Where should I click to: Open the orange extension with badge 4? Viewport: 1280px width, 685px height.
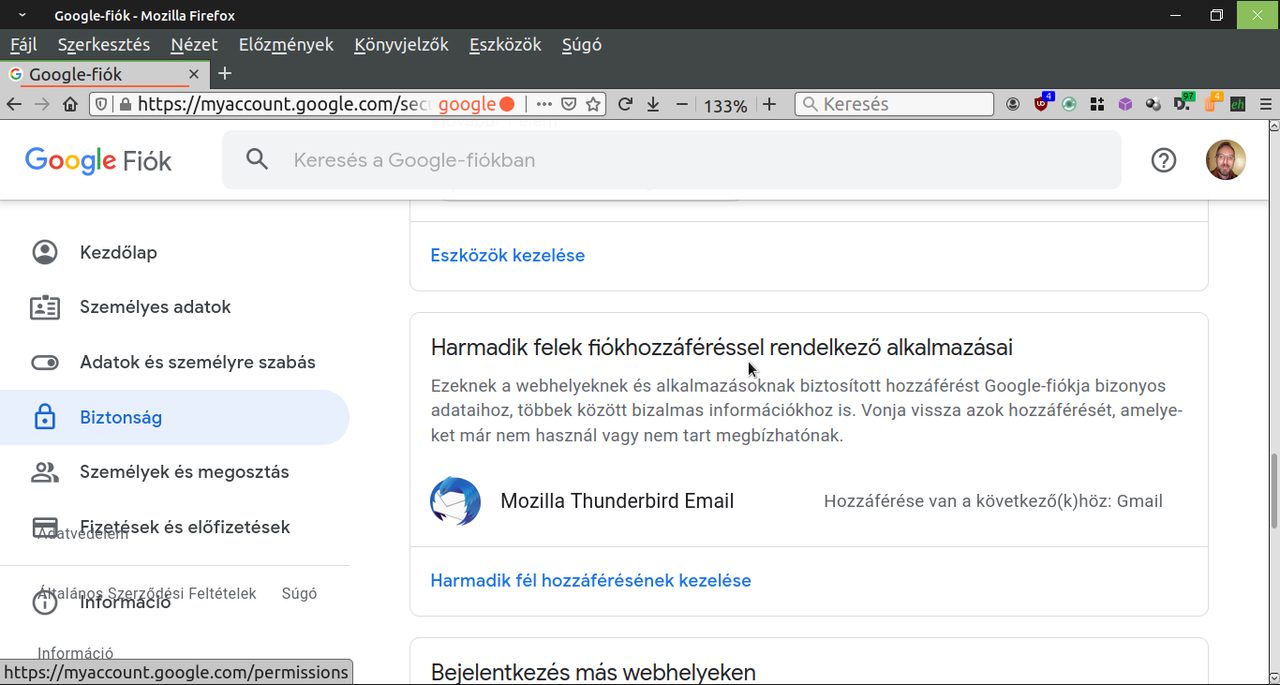pyautogui.click(x=1212, y=102)
